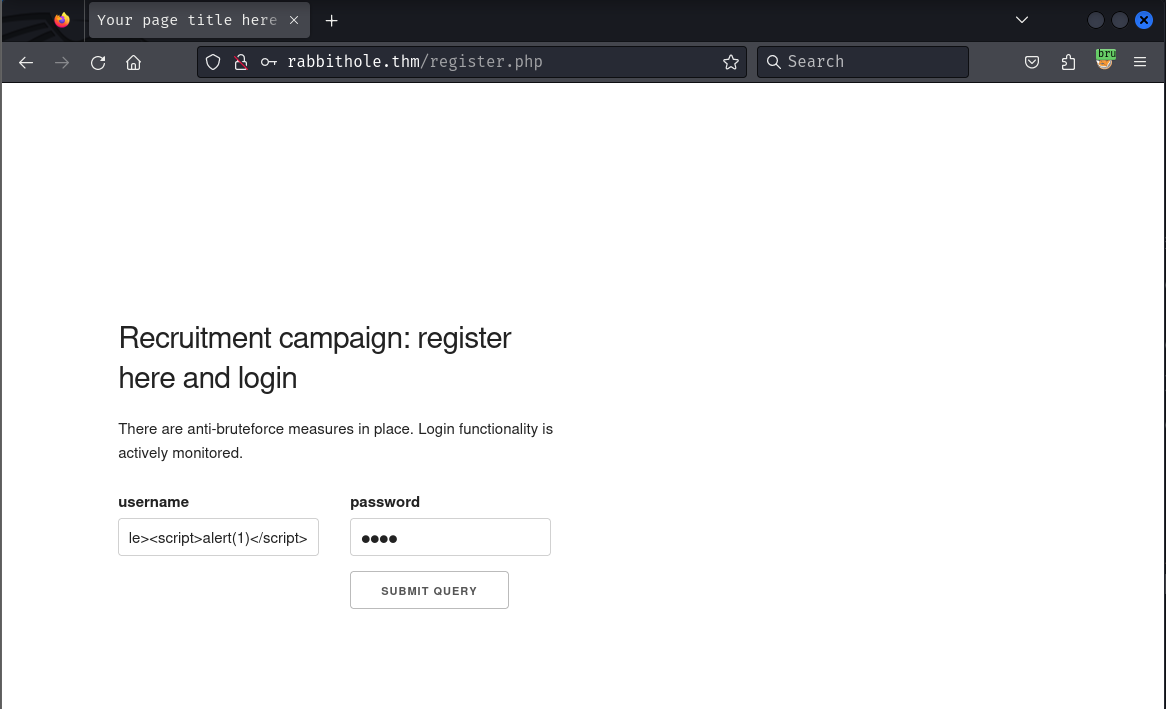The image size is (1166, 709).
Task: Click the Search box in toolbar
Action: tap(870, 62)
